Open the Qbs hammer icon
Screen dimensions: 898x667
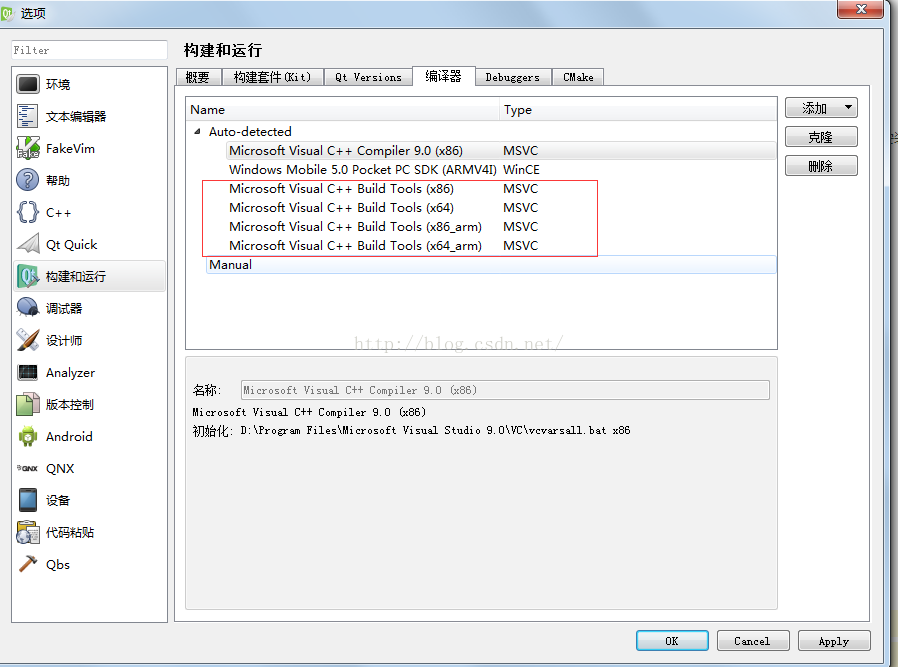coord(27,565)
